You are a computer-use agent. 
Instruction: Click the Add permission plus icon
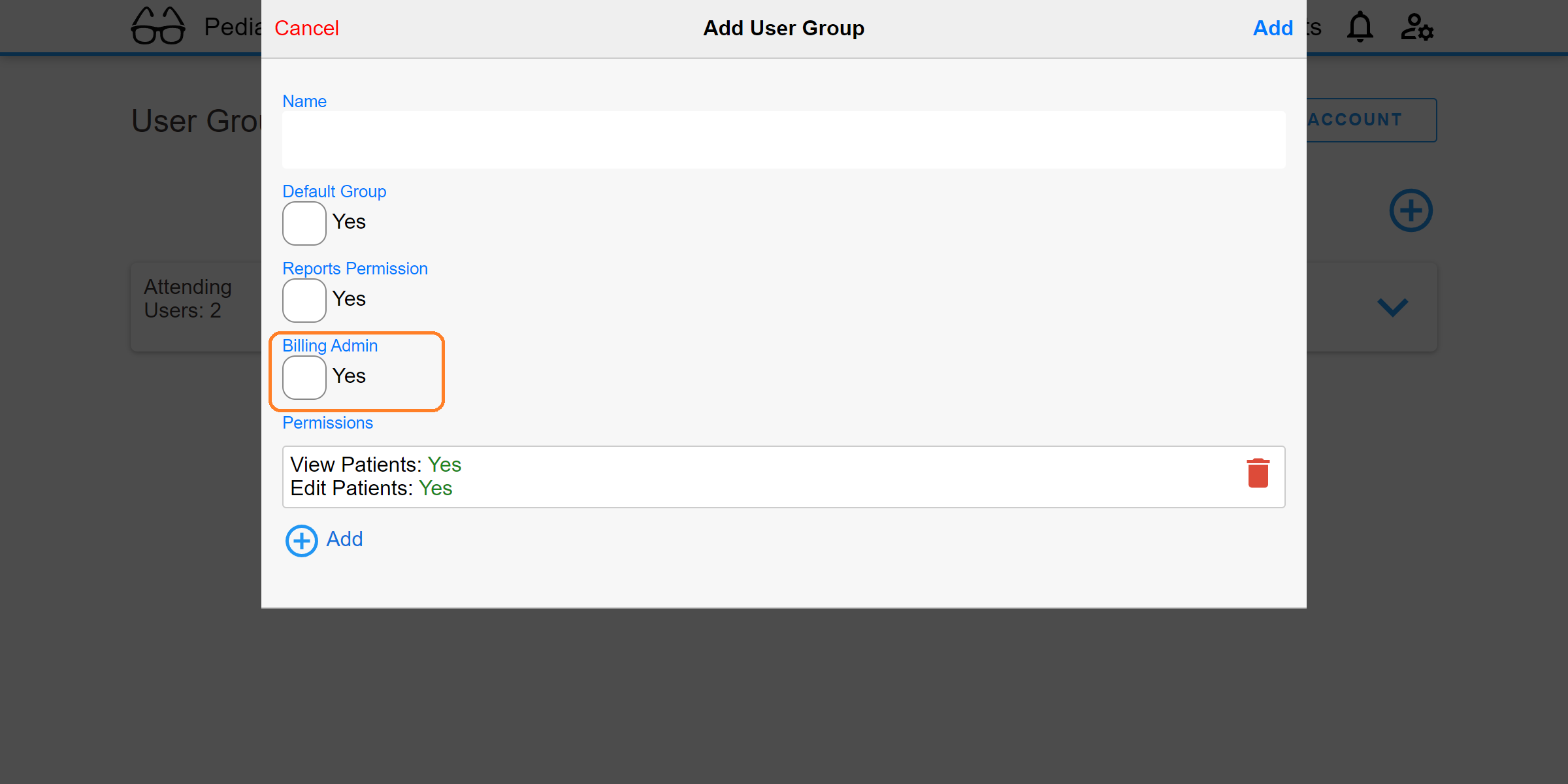click(x=300, y=540)
